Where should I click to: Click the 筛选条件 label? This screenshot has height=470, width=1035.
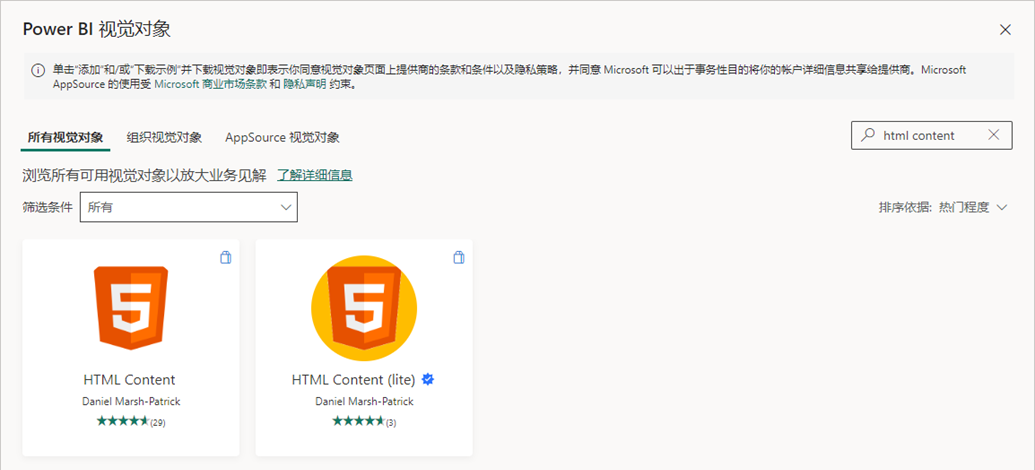[x=48, y=207]
